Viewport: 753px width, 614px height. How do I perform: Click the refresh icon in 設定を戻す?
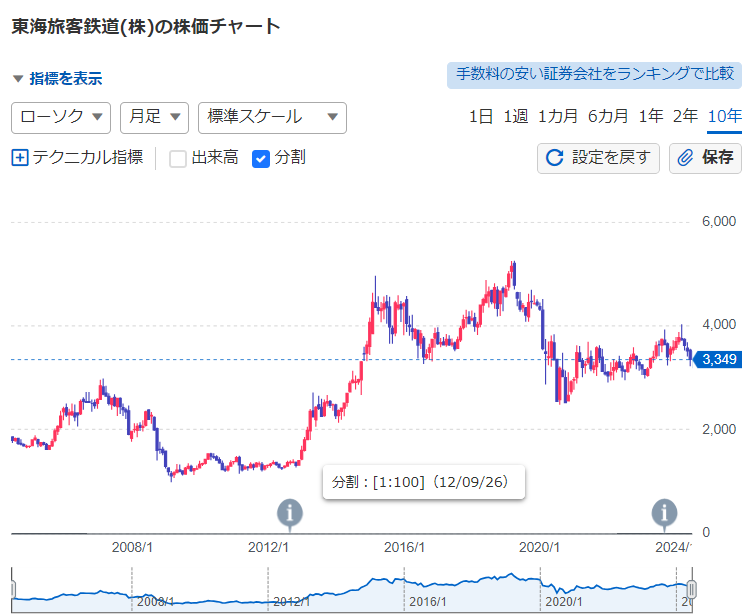coord(554,157)
